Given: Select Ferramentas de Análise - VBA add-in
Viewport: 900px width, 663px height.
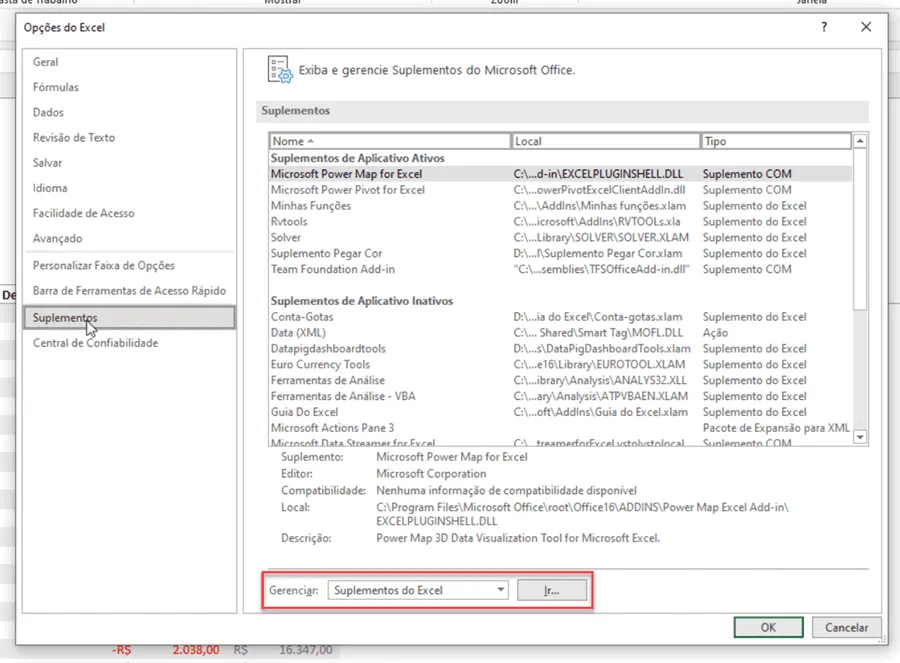Looking at the screenshot, I should 560,397.
